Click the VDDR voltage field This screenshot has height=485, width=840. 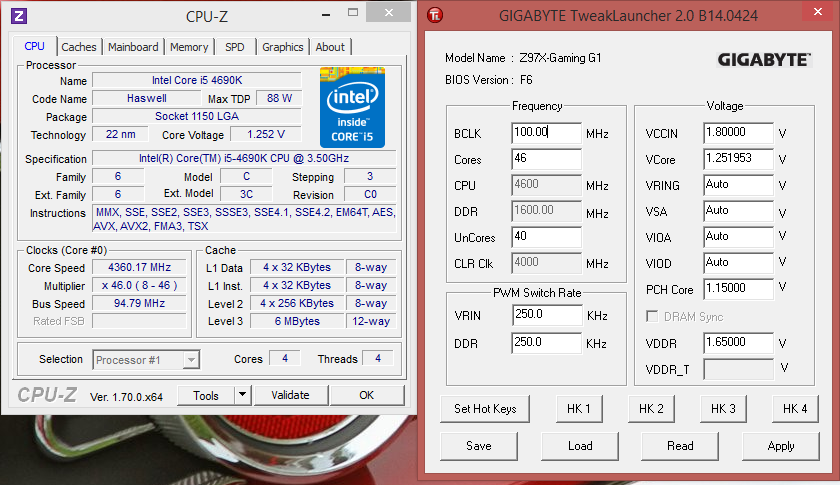(x=738, y=342)
